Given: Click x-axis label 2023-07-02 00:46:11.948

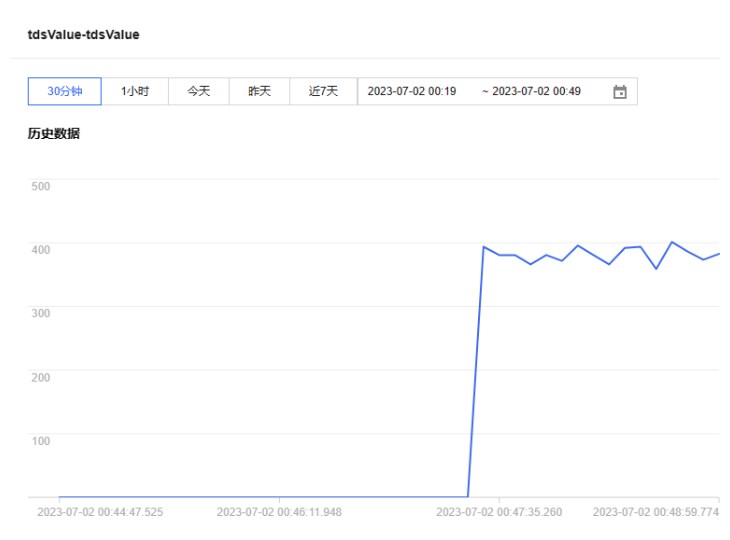Looking at the screenshot, I should pyautogui.click(x=279, y=512).
